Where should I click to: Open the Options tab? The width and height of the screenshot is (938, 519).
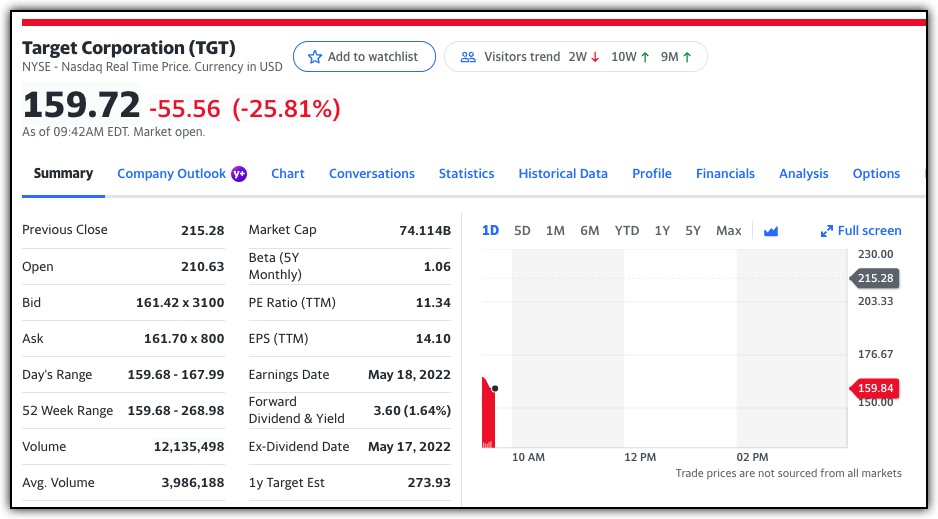876,173
